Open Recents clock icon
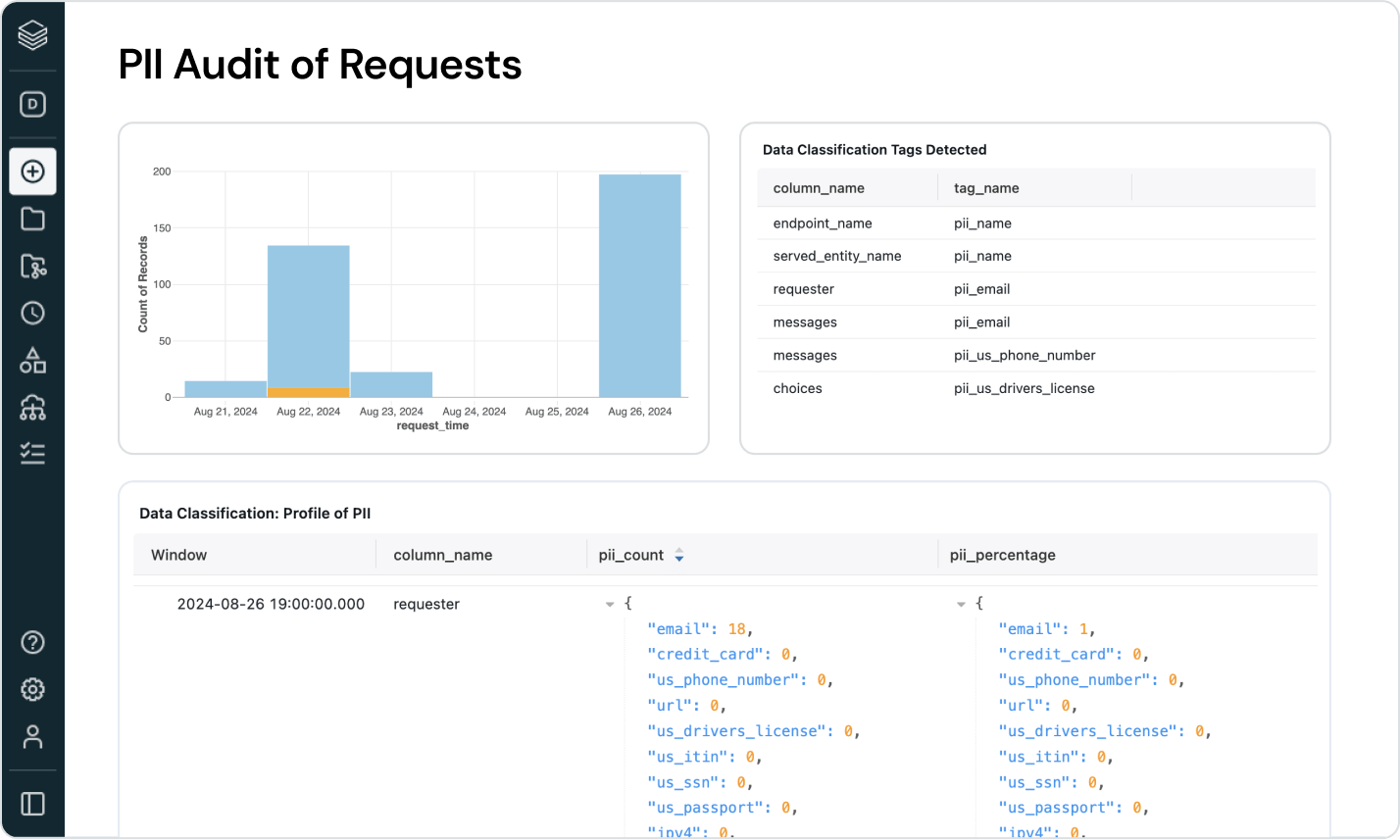 (x=32, y=313)
